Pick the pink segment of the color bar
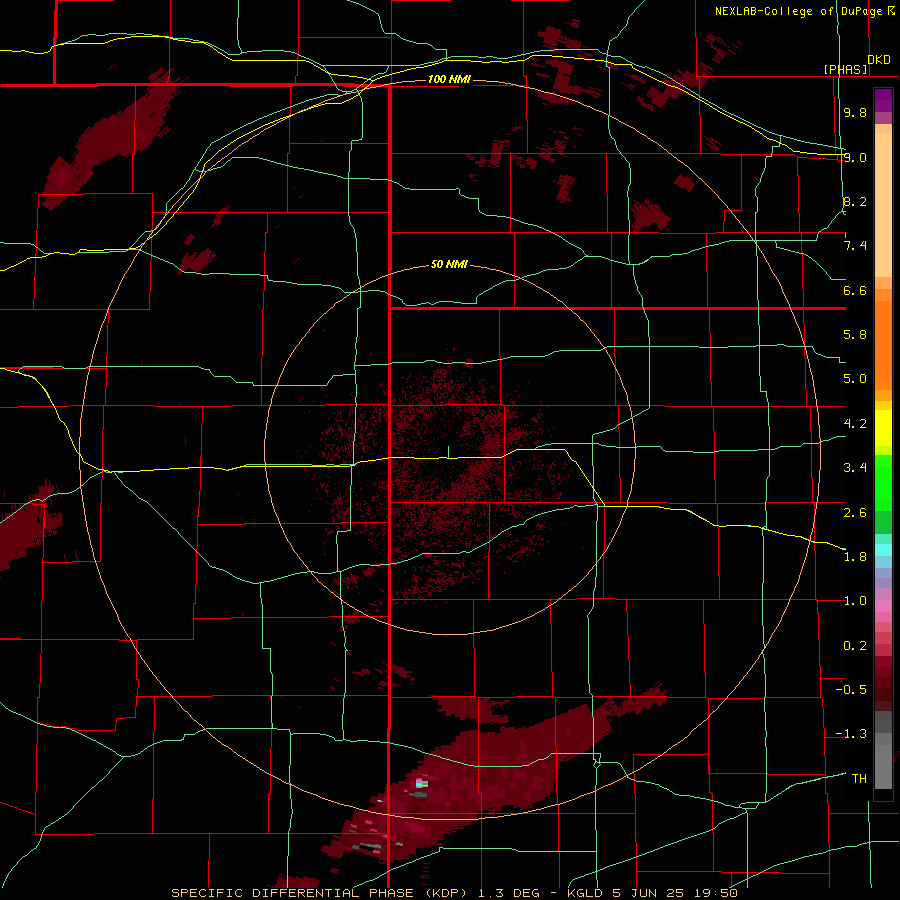900x900 pixels. click(x=883, y=606)
